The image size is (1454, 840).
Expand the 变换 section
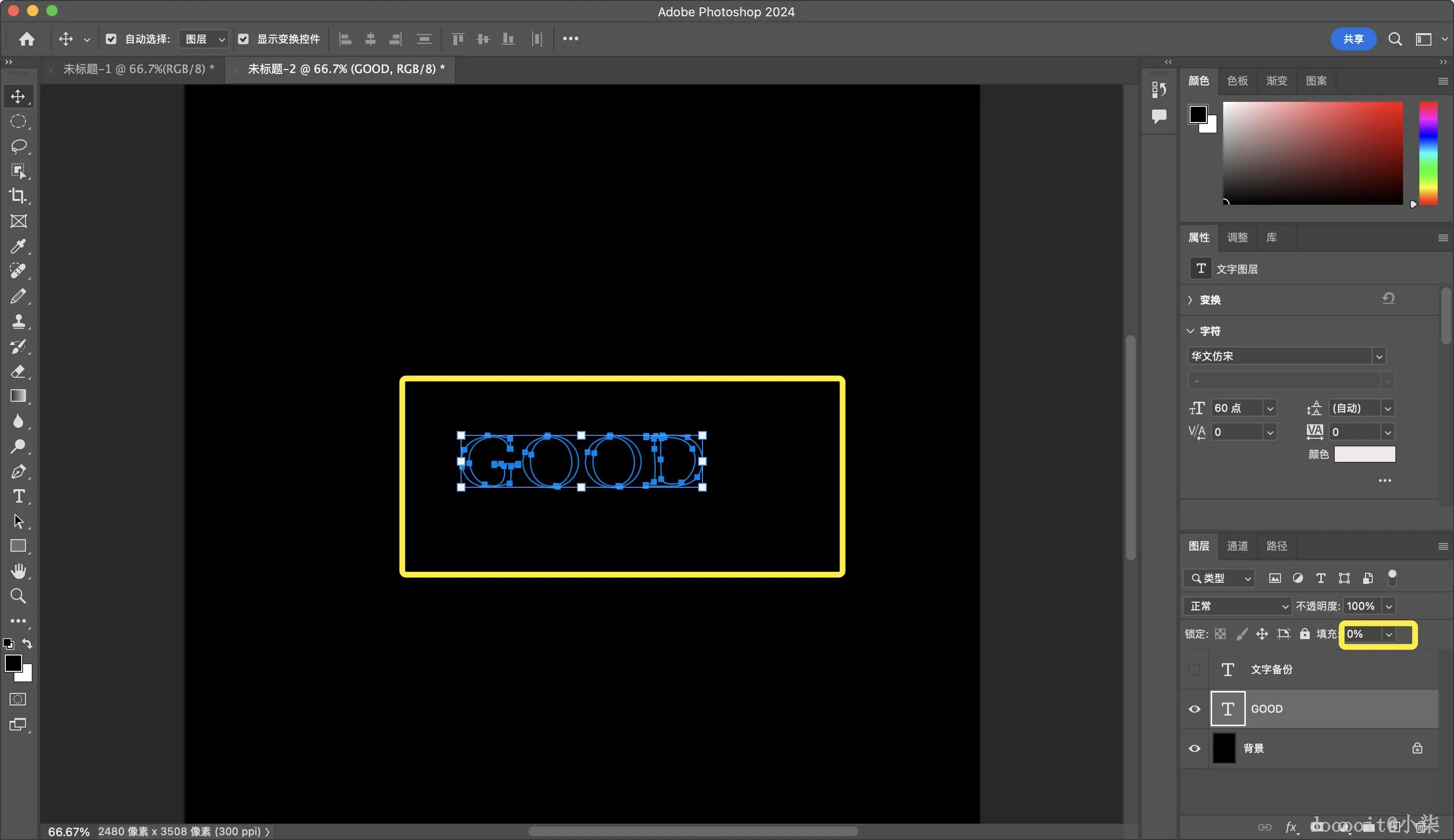(x=1191, y=300)
